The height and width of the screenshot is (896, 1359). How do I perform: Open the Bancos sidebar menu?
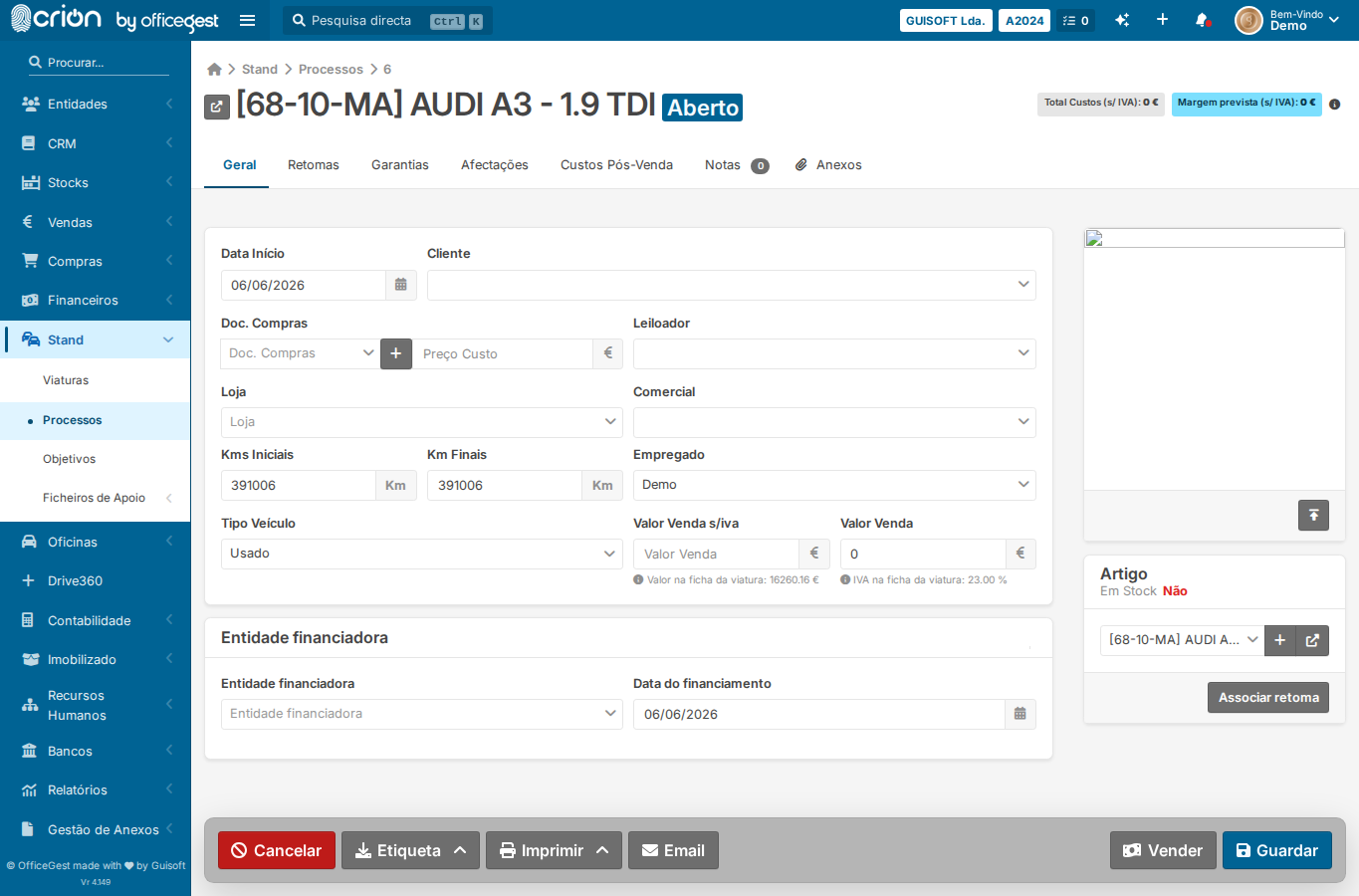96,751
